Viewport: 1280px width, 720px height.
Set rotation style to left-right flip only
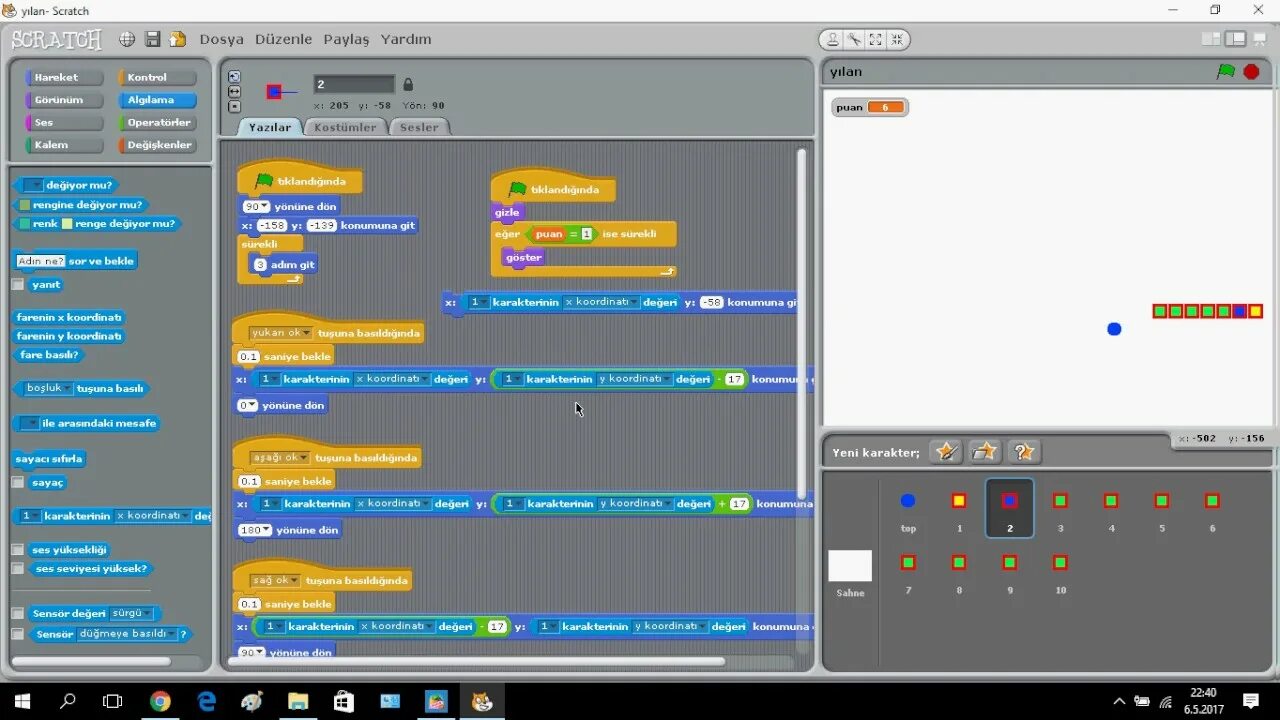coord(234,91)
